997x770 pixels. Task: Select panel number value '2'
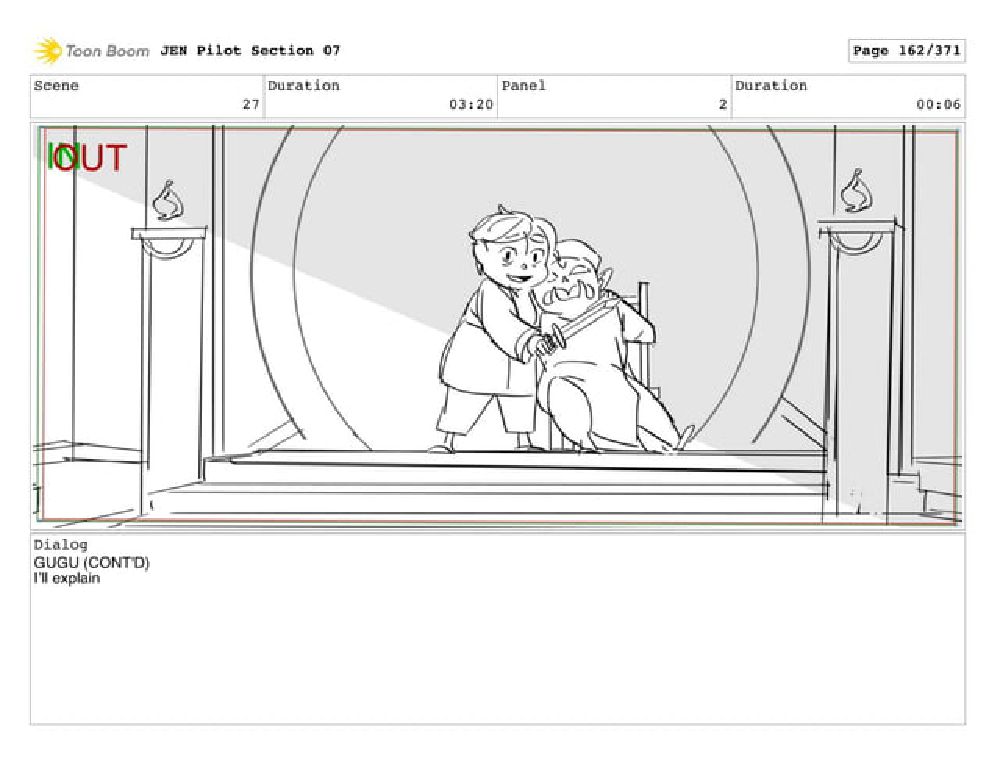click(x=722, y=104)
